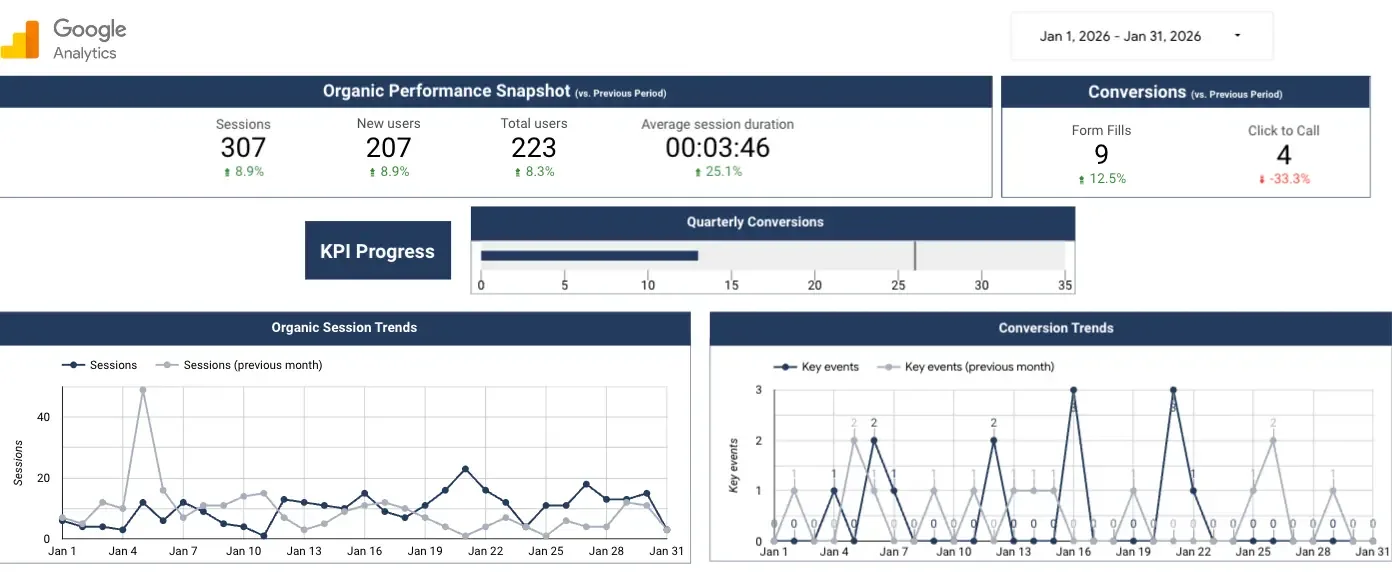Click the Total users value 223
This screenshot has height=572, width=1392.
(534, 148)
